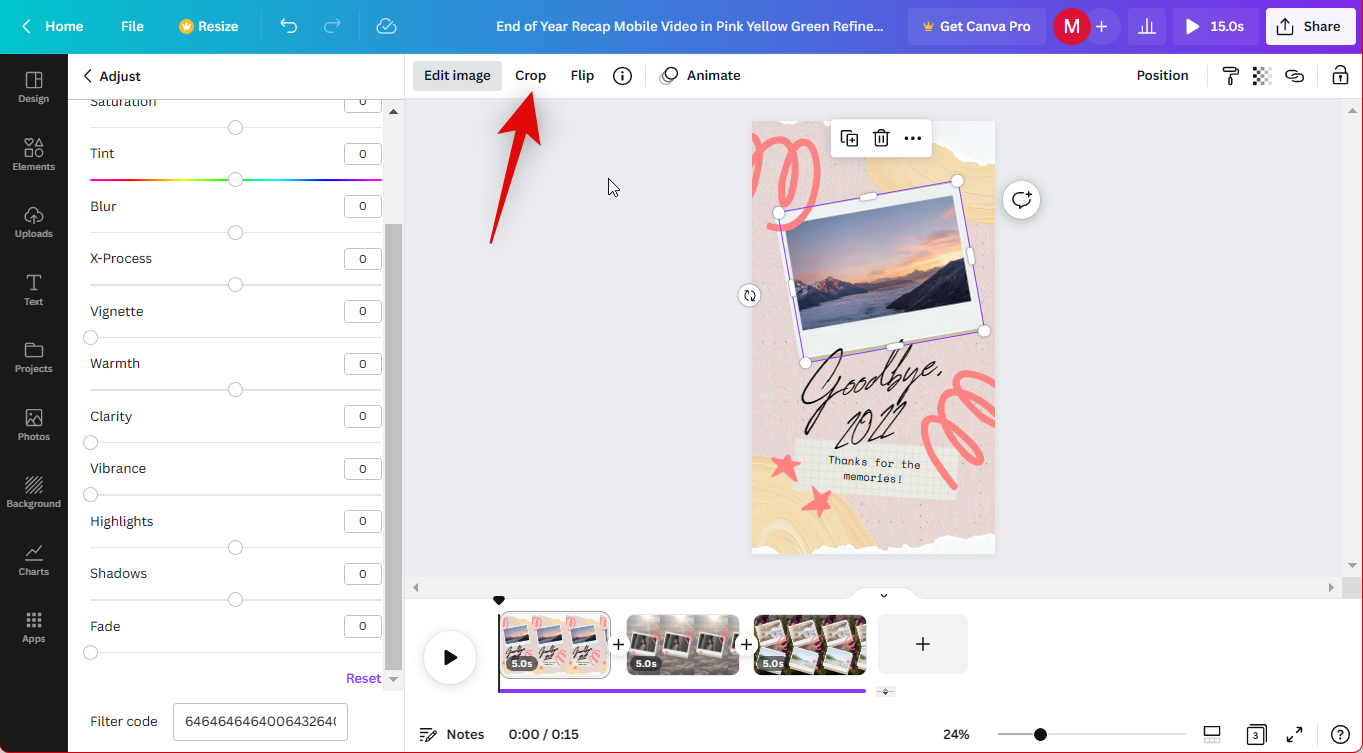Select the third timeline page thumbnail

click(x=810, y=645)
